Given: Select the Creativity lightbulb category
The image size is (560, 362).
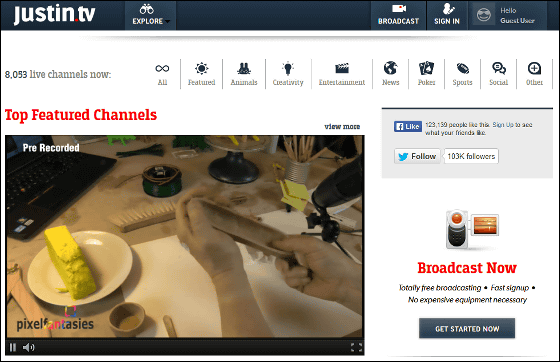Looking at the screenshot, I should [x=288, y=68].
